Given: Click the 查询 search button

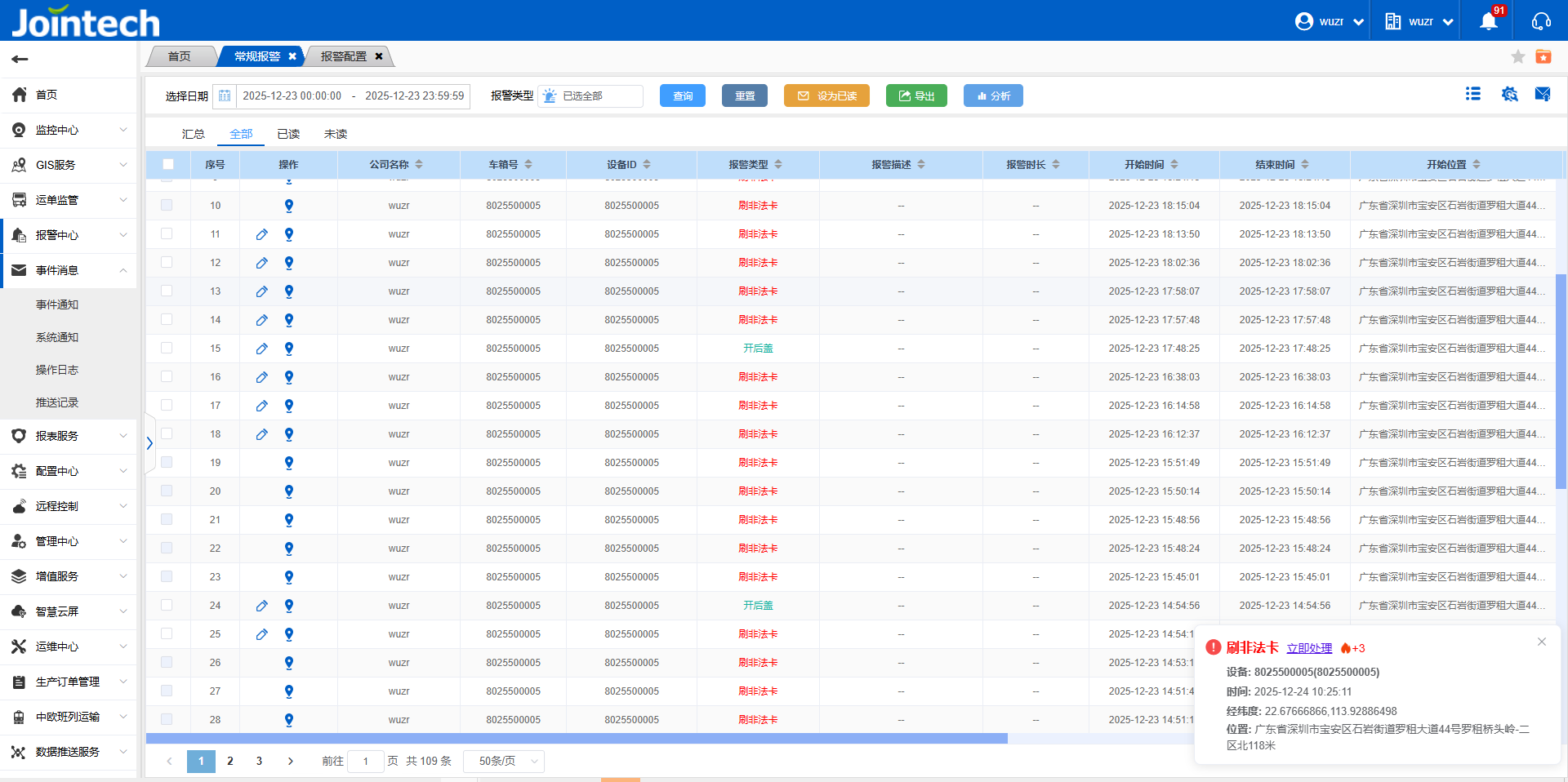Looking at the screenshot, I should [x=683, y=96].
